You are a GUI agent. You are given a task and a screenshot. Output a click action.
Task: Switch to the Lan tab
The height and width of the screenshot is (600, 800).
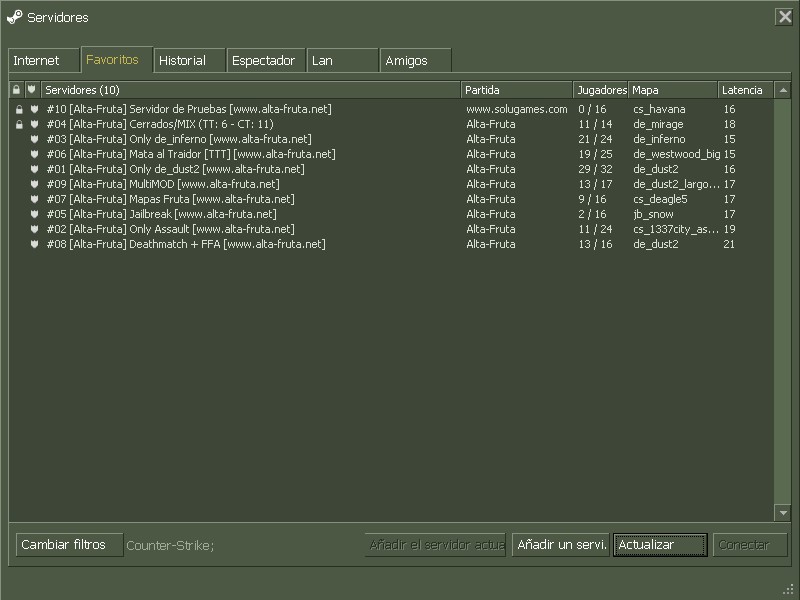coord(342,60)
